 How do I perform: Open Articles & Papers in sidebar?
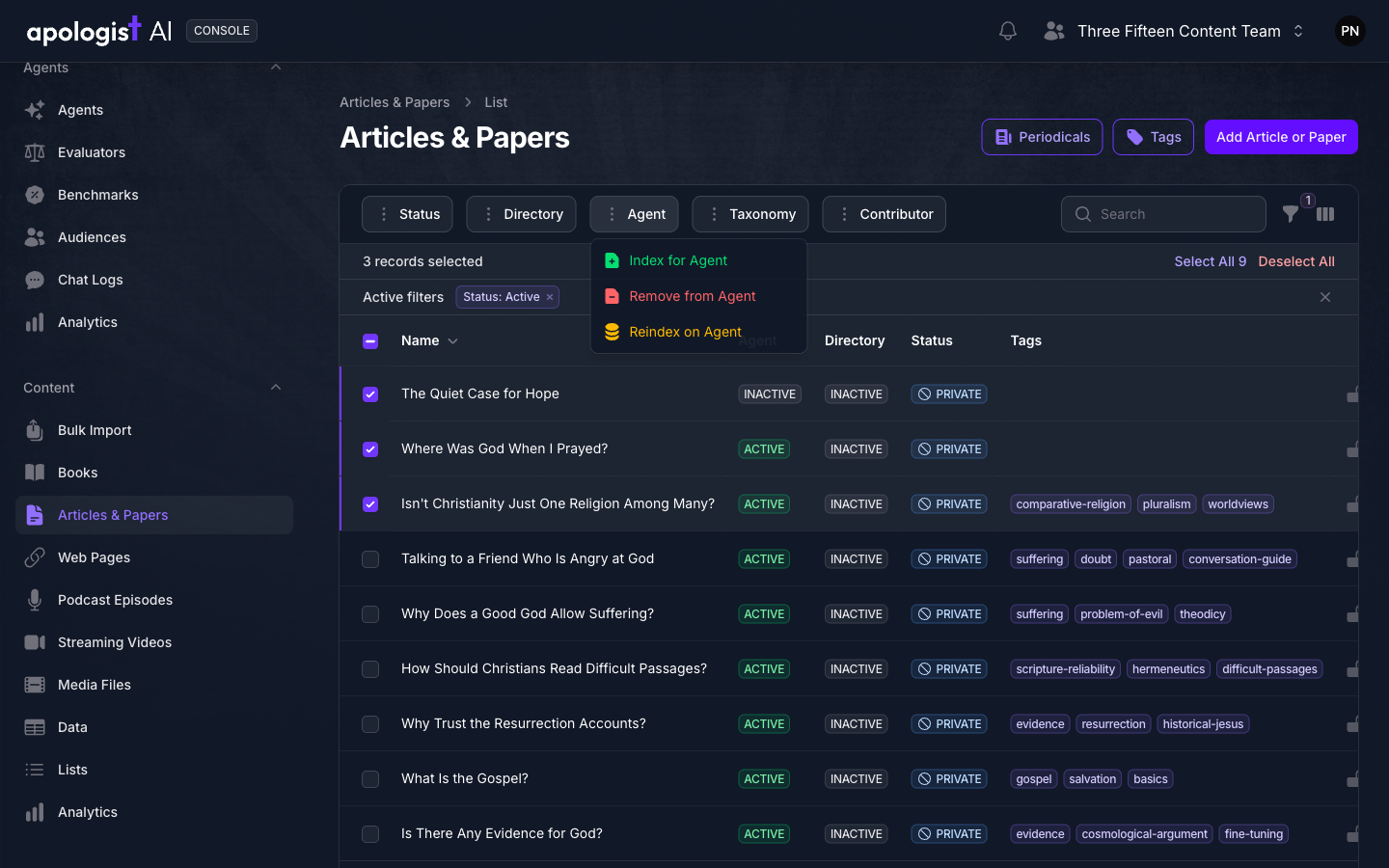[x=154, y=515]
